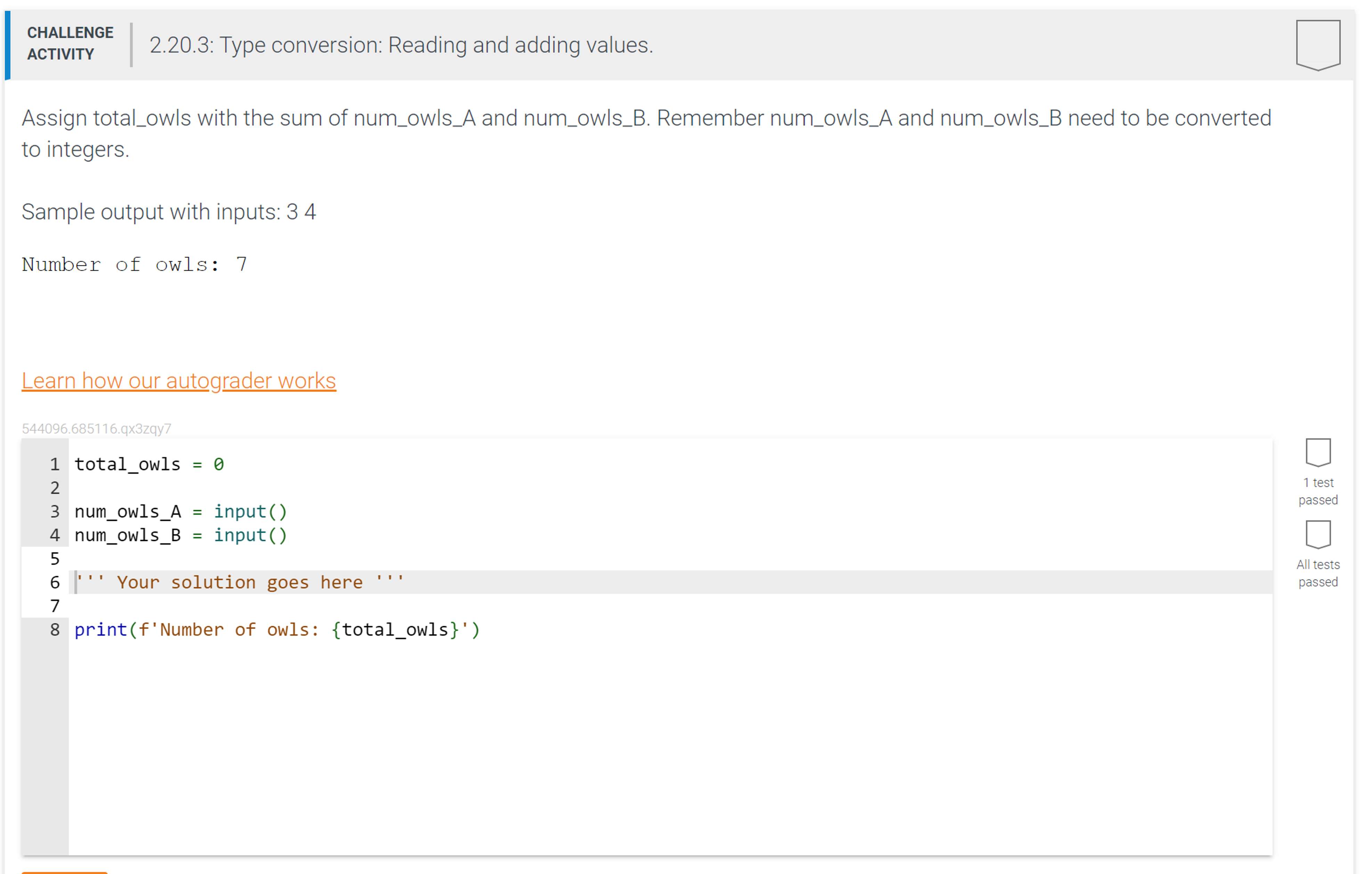Click the "1 test passed" shield icon
Viewport: 1372px width, 874px height.
[x=1317, y=454]
